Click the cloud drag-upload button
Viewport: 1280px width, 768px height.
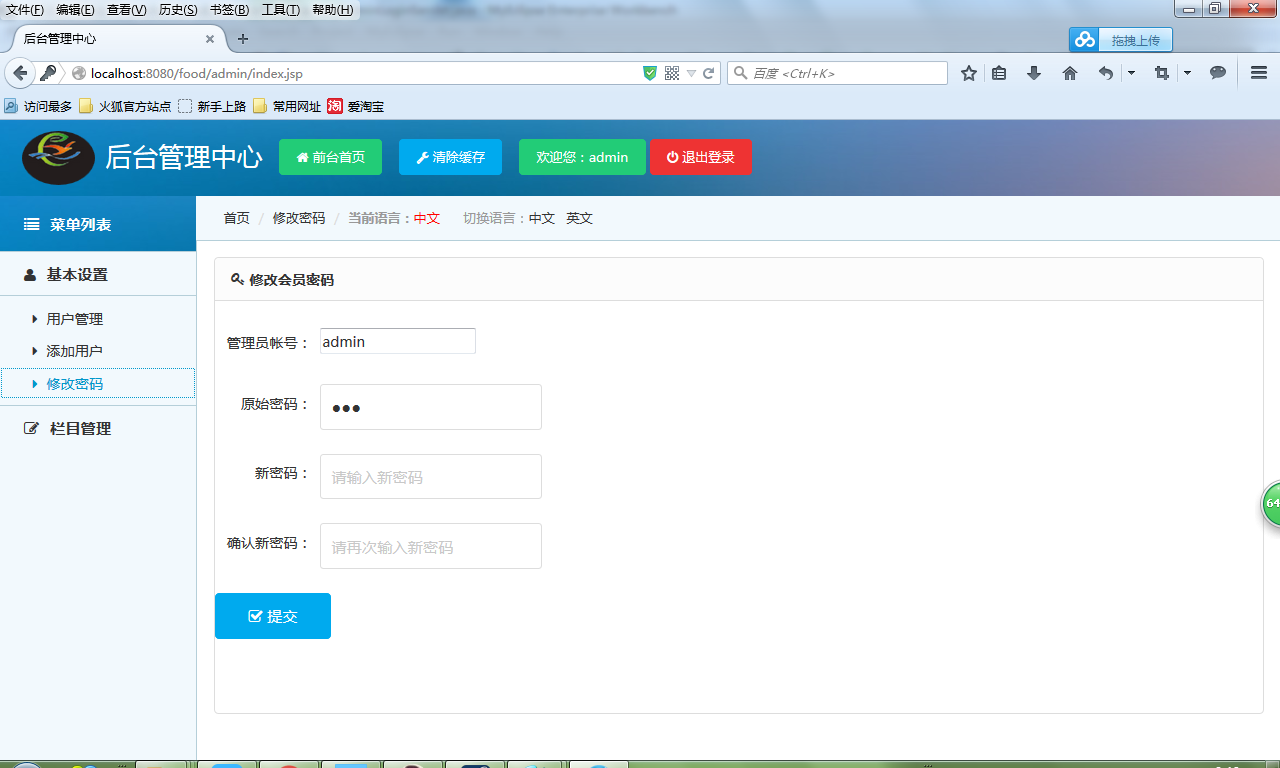click(1121, 40)
